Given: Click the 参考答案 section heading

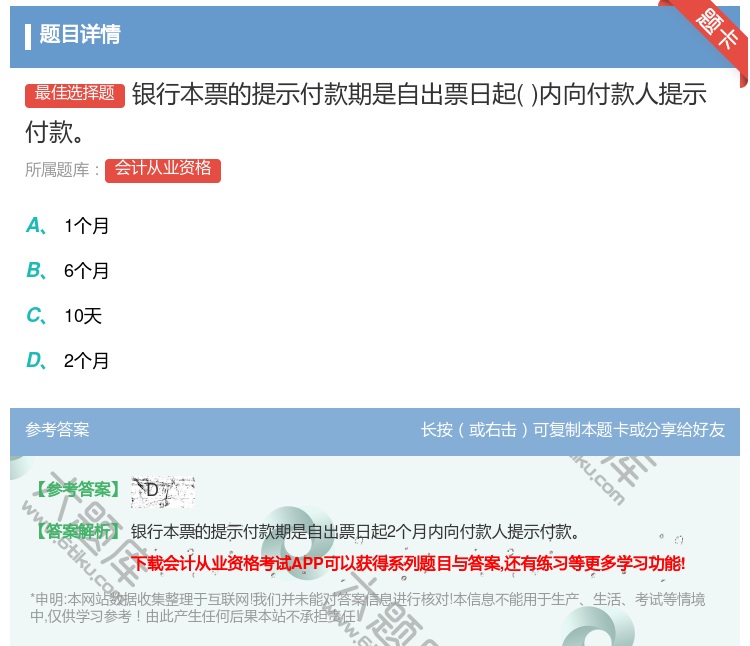Looking at the screenshot, I should click(x=57, y=429).
